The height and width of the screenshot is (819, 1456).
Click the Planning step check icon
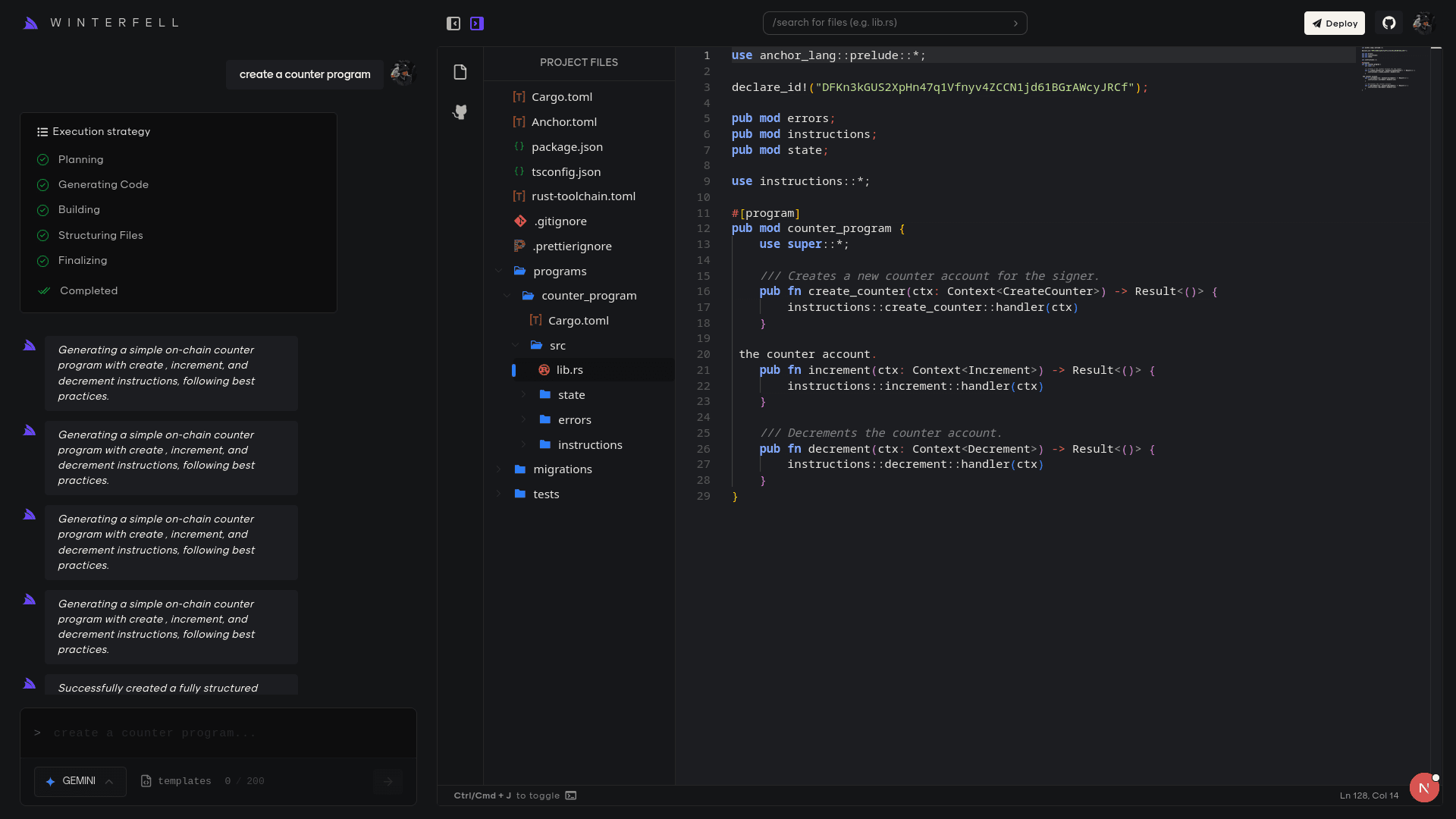coord(43,160)
